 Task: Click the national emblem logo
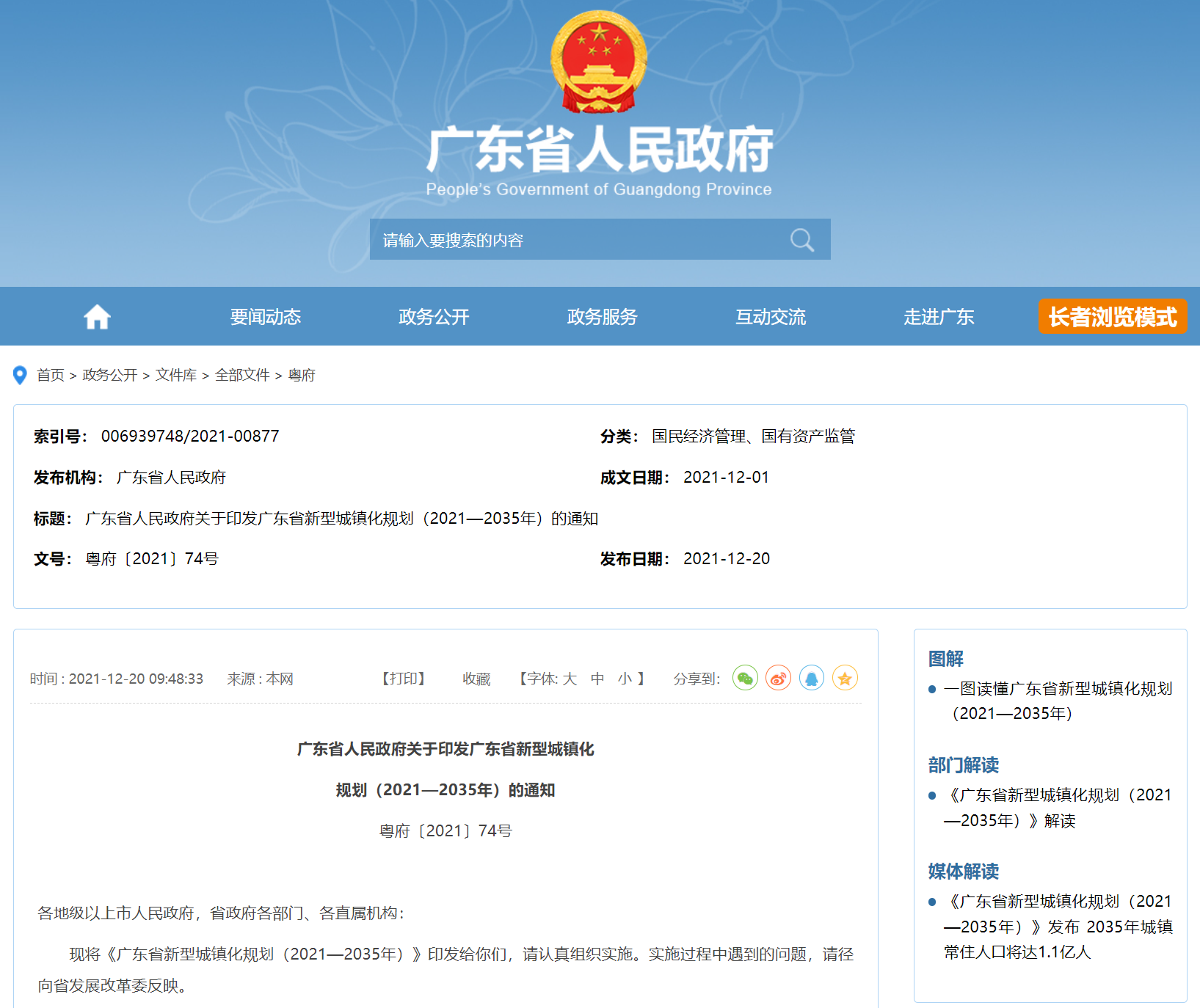coord(599,62)
